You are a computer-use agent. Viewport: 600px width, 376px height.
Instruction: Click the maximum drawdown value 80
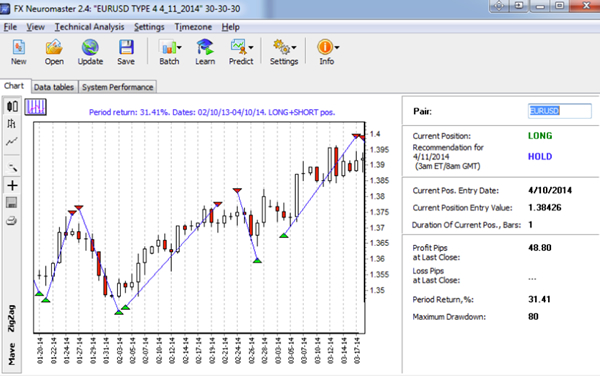[533, 316]
